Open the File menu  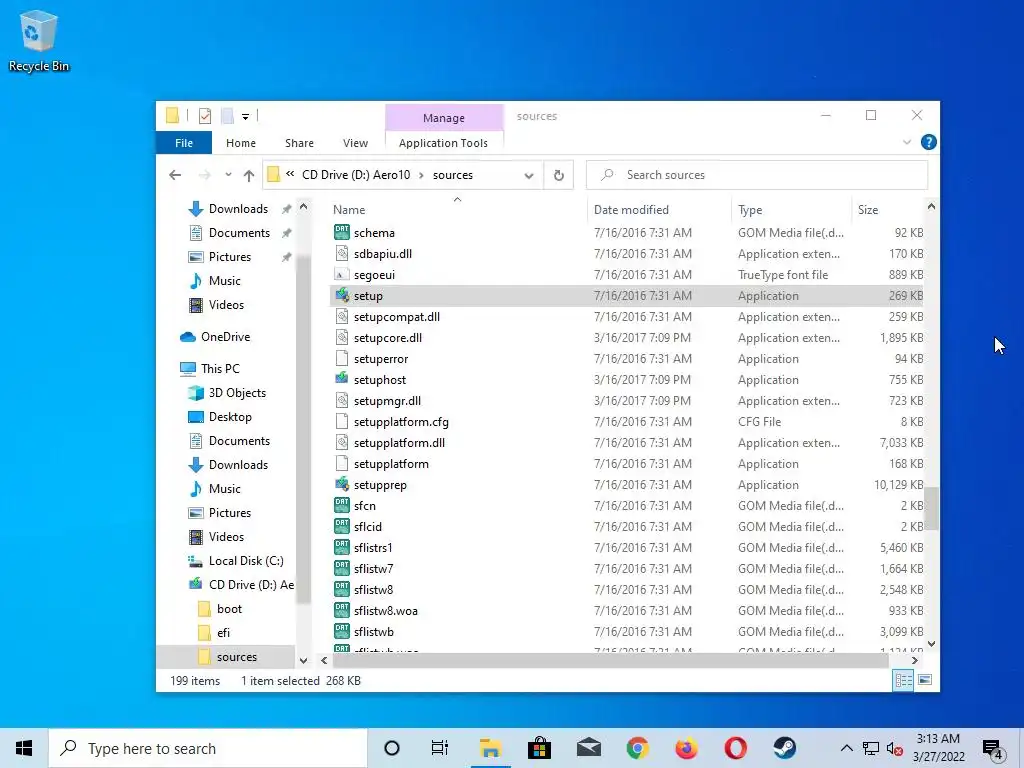point(184,143)
